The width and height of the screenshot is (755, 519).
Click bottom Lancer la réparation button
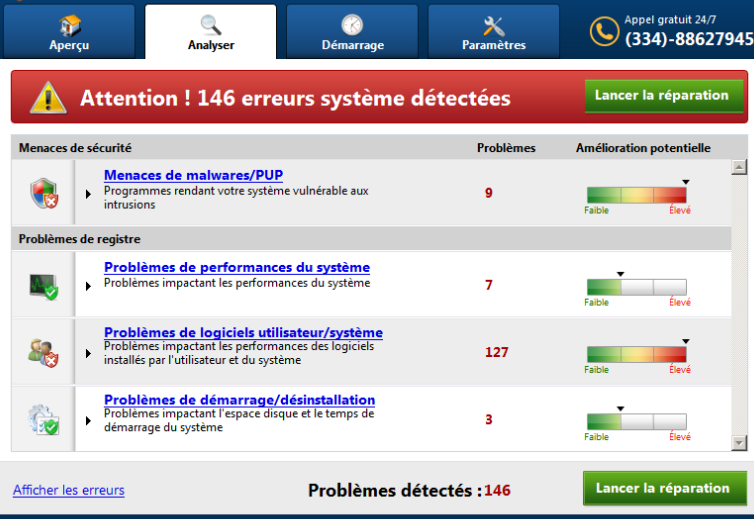[663, 488]
